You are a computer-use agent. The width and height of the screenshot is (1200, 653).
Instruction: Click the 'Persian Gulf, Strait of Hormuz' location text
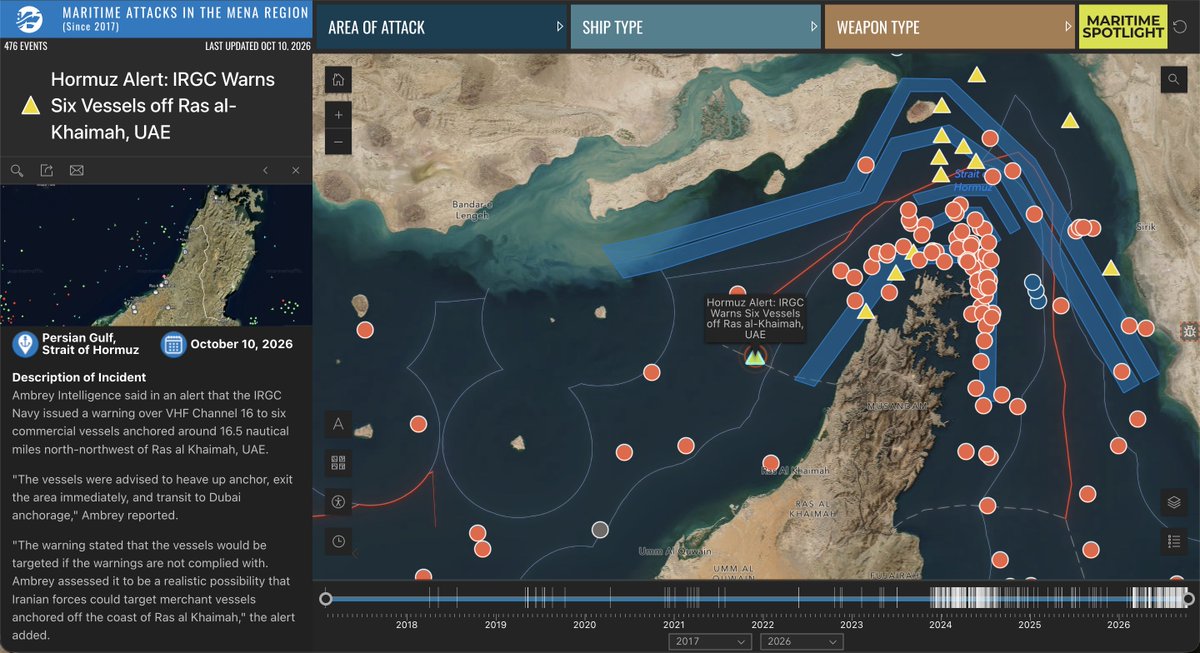pyautogui.click(x=93, y=344)
